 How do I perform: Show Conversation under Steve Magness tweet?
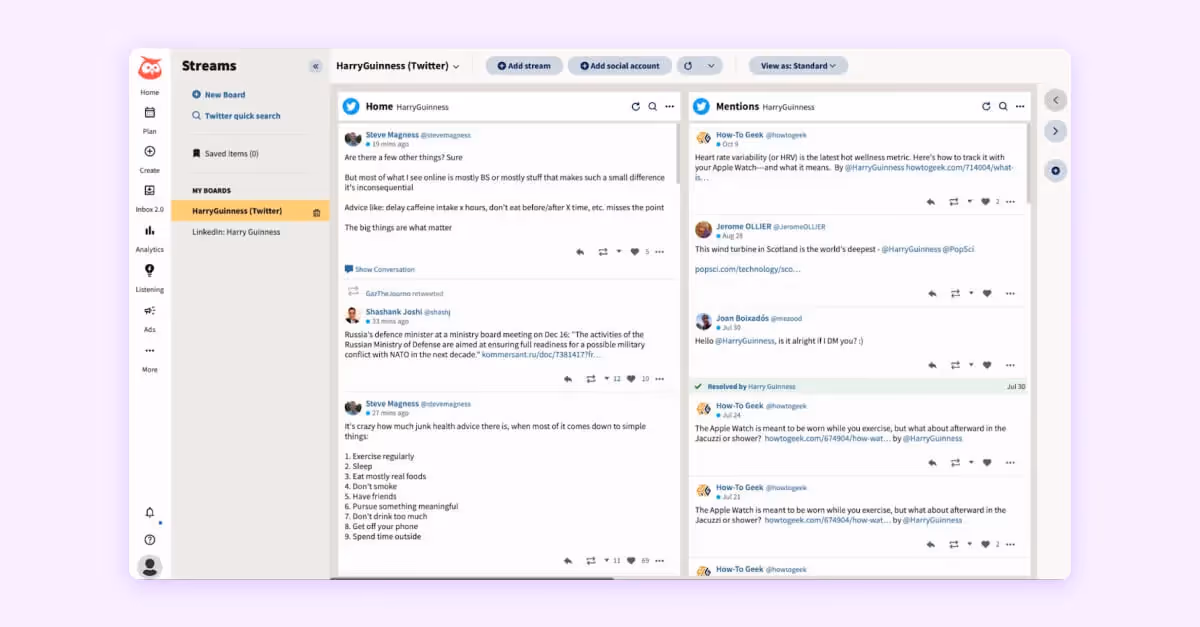[x=379, y=269]
